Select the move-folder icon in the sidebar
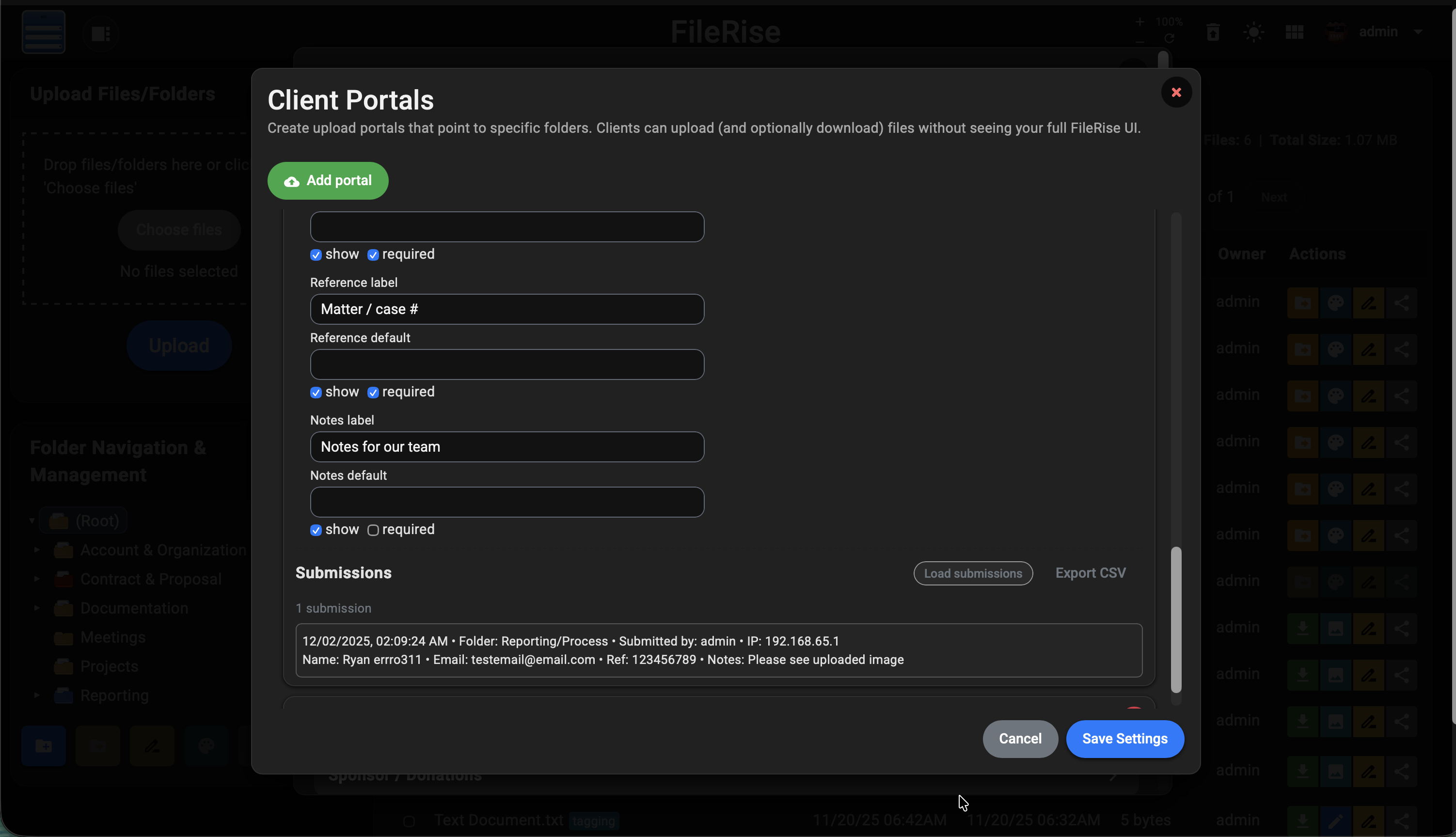This screenshot has height=837, width=1456. click(x=98, y=745)
